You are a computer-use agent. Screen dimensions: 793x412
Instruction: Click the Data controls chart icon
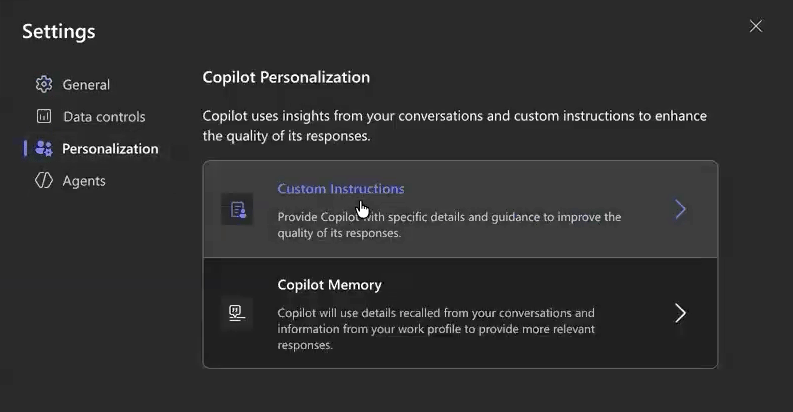point(44,116)
